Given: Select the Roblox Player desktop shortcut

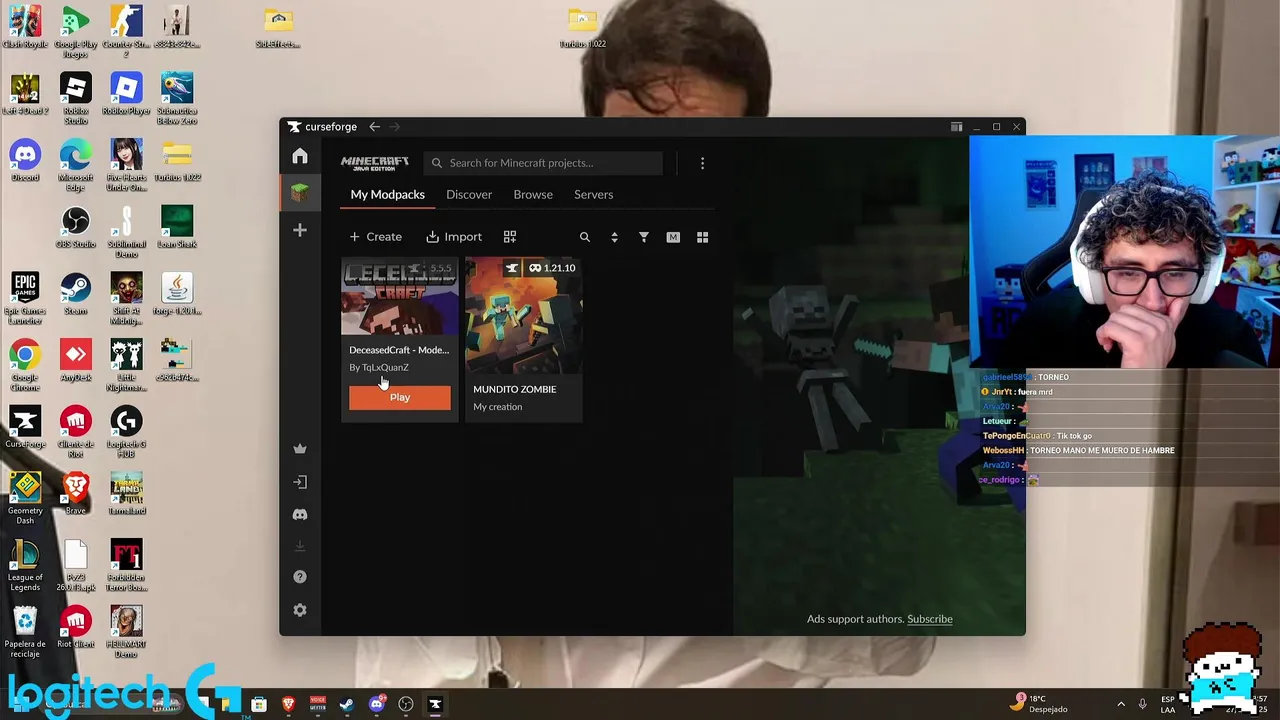Looking at the screenshot, I should click(x=126, y=94).
